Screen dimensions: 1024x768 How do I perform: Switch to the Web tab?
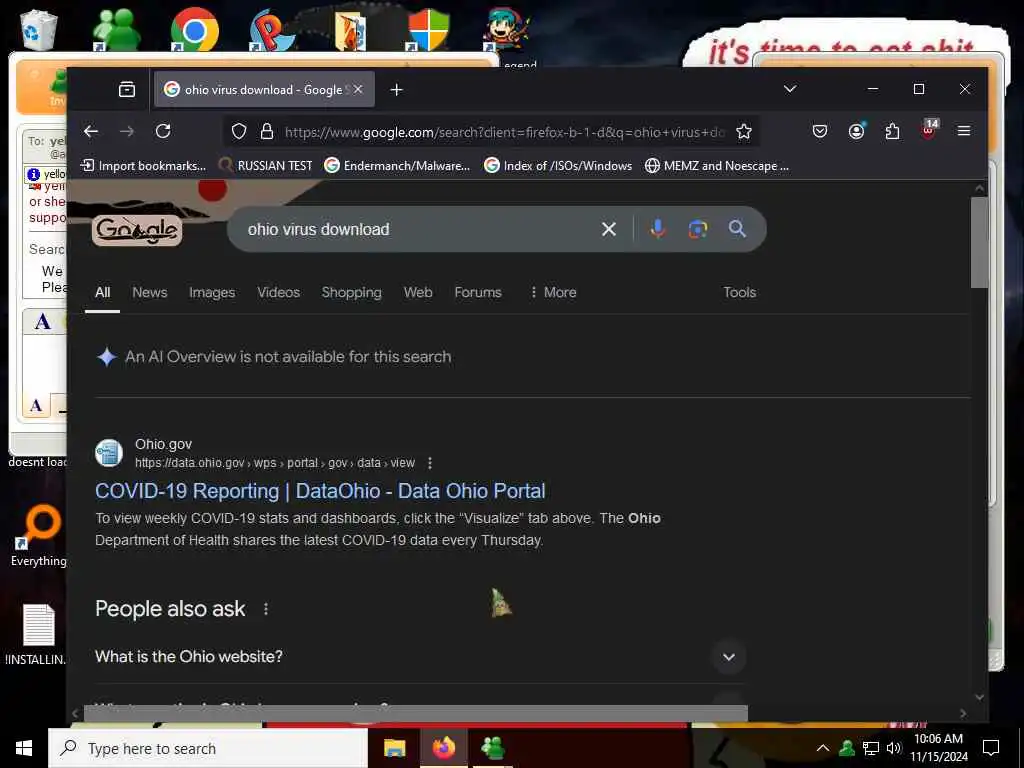tap(418, 293)
